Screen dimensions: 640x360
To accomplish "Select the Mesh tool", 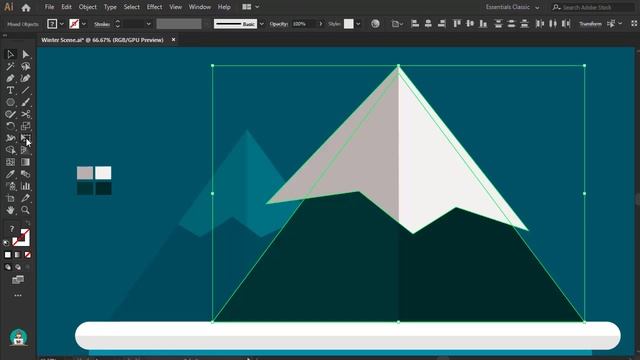I will point(10,162).
